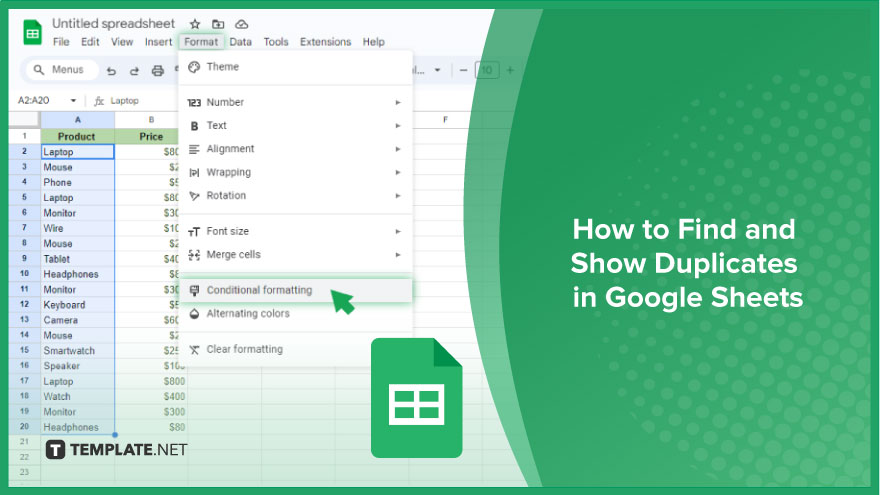This screenshot has height=495, width=880.
Task: Choose Conditional formatting menu entry
Action: point(296,290)
